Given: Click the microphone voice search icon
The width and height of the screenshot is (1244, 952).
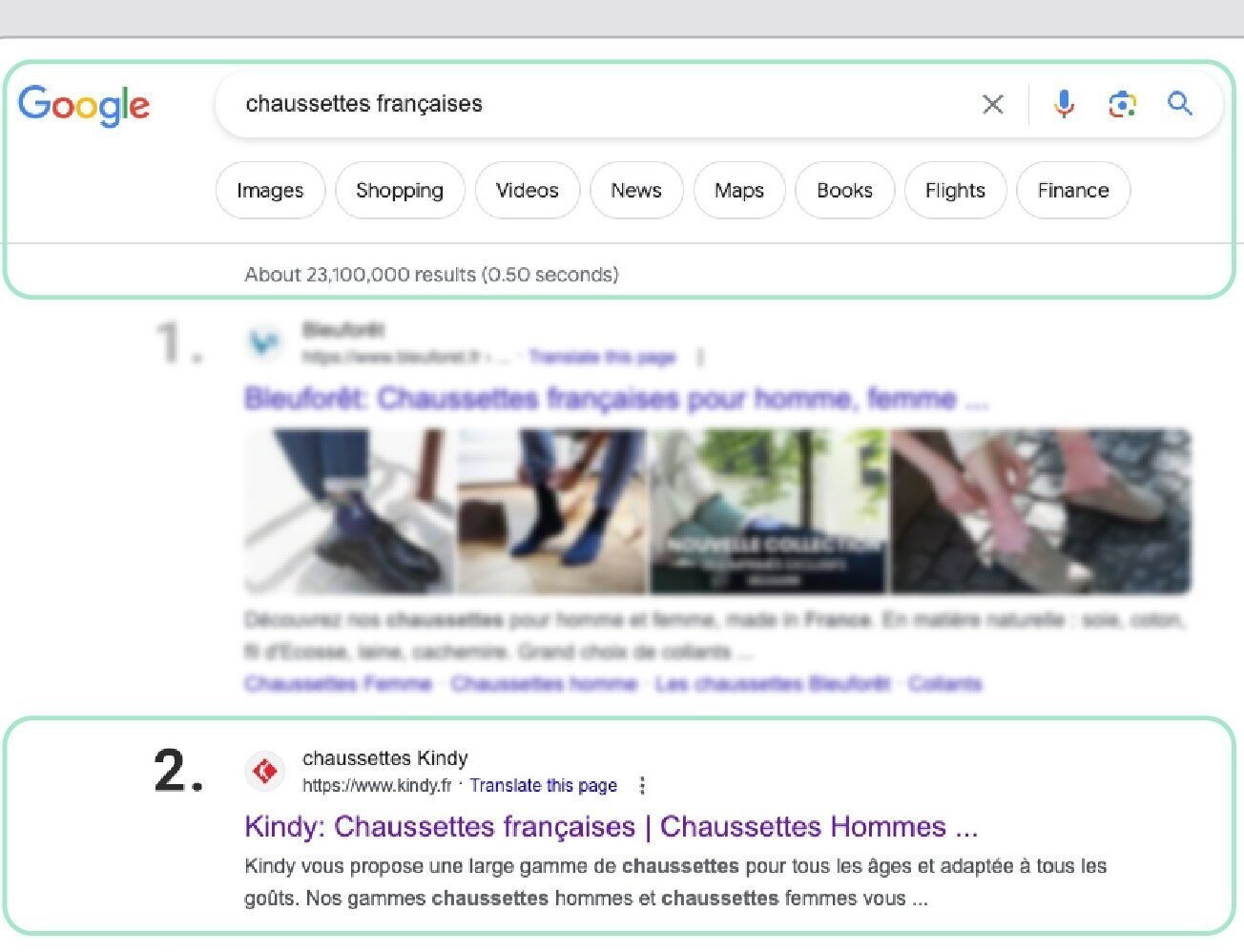Looking at the screenshot, I should coord(1063,105).
